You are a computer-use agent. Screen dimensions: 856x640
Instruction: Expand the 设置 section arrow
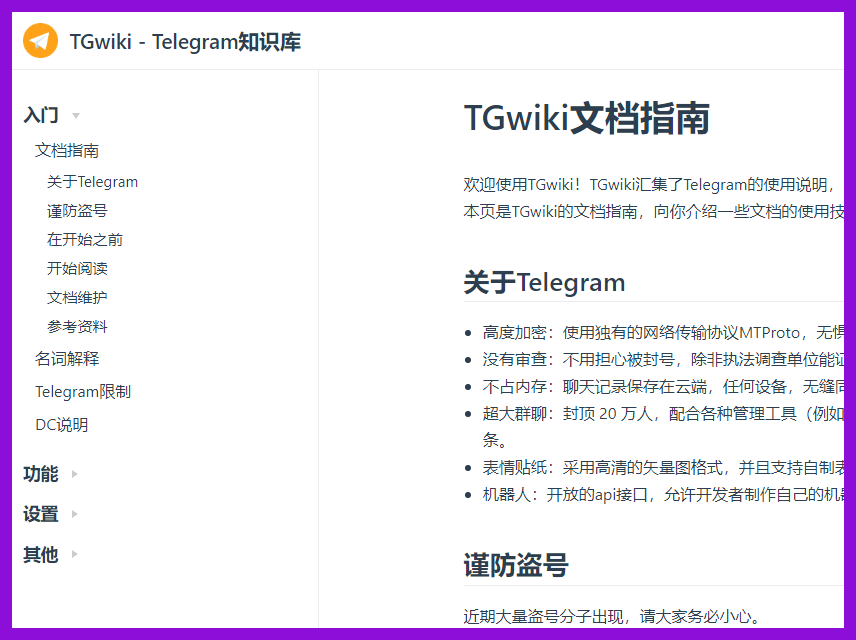click(x=75, y=514)
